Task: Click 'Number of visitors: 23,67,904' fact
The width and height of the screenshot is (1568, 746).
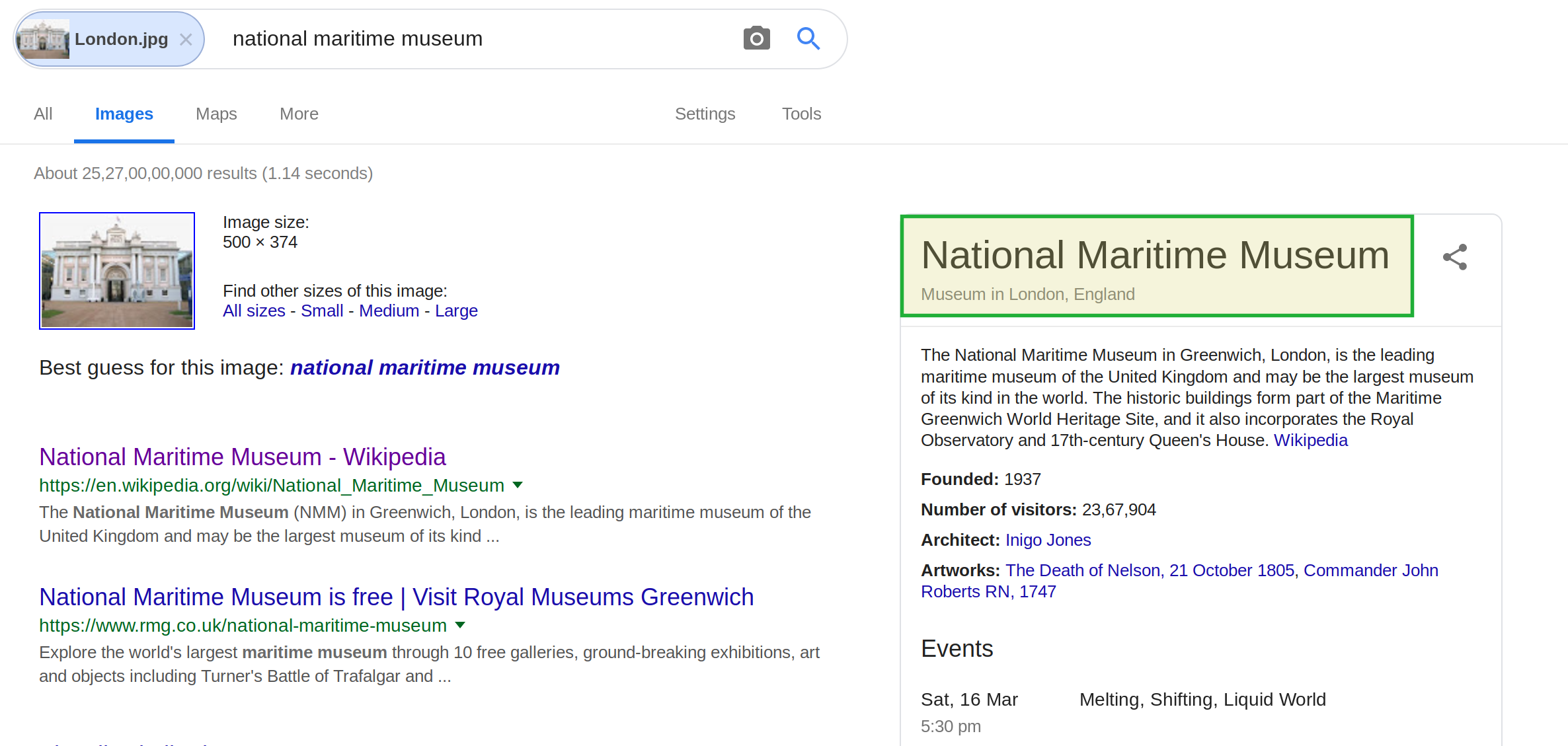Action: (1039, 509)
